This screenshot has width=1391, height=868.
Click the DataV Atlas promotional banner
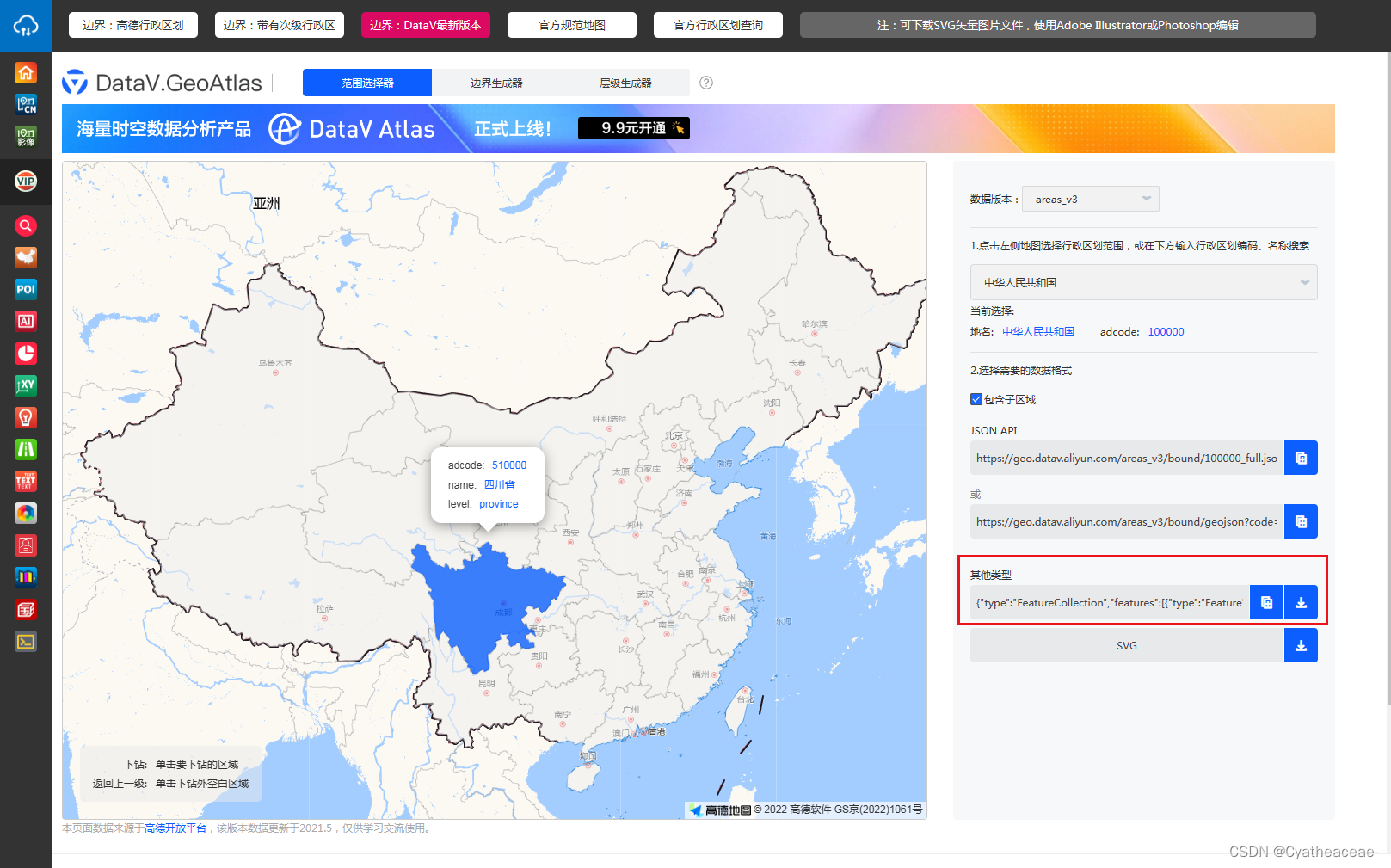699,128
